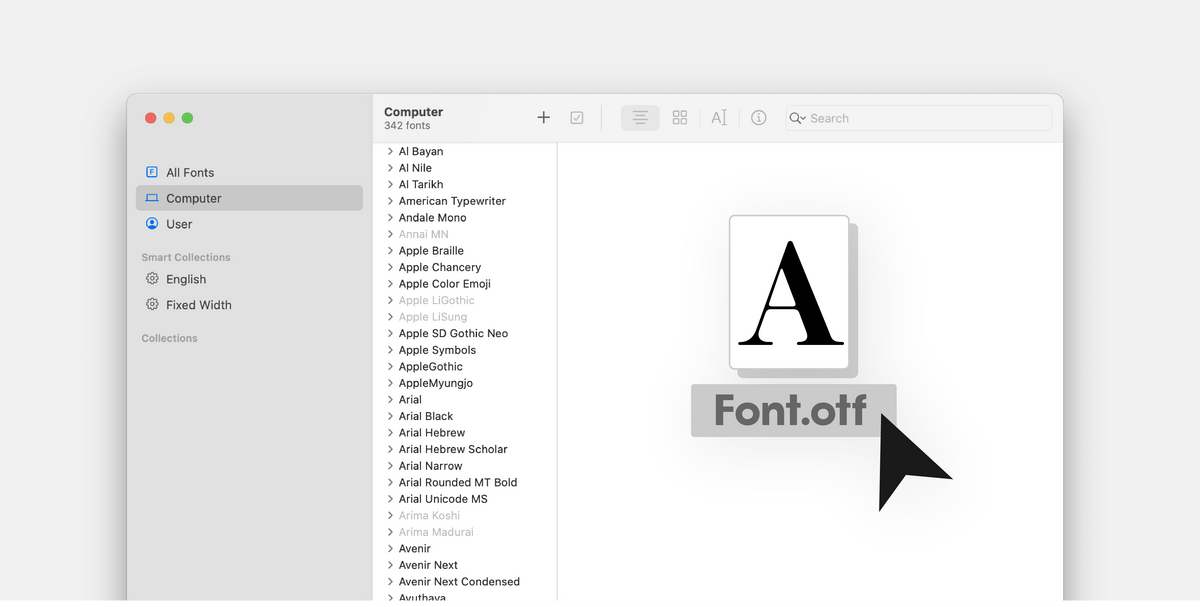Show font information icon

click(x=759, y=118)
